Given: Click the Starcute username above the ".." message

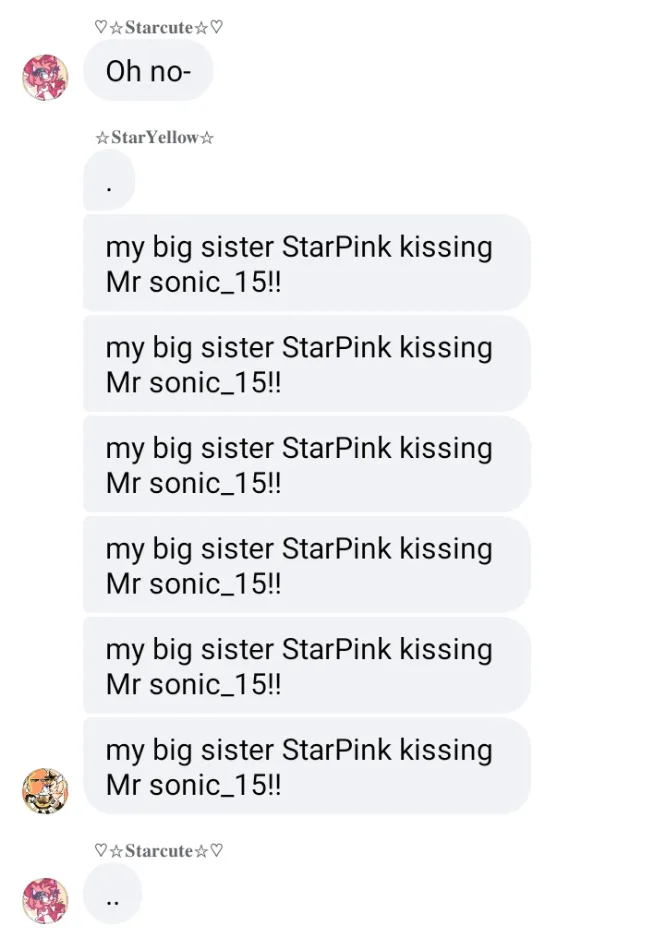Looking at the screenshot, I should [x=159, y=851].
